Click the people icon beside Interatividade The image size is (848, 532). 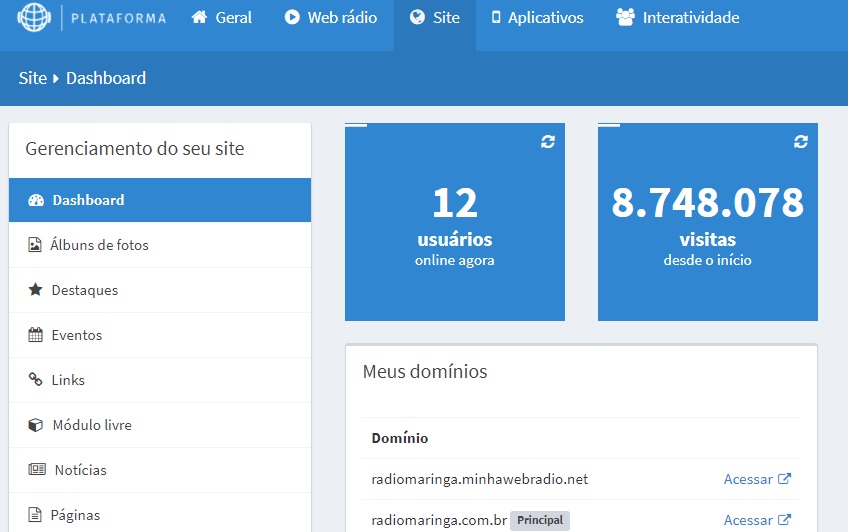(x=625, y=17)
